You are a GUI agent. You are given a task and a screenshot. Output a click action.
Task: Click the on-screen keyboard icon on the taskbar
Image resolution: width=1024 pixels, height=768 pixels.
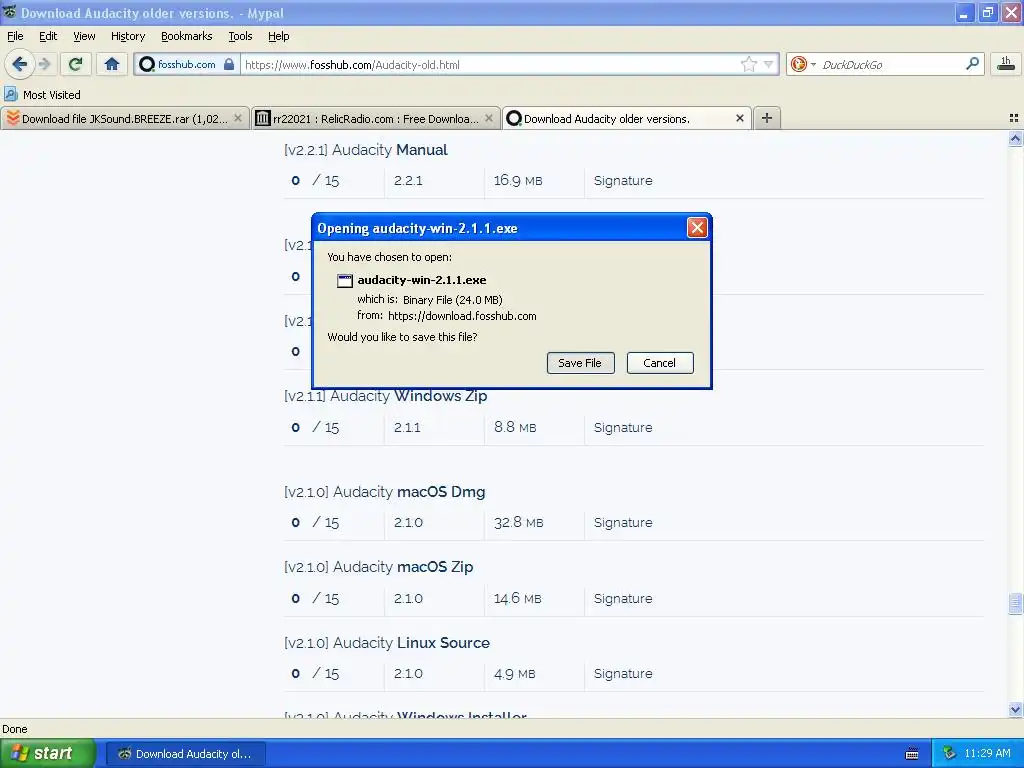[912, 754]
